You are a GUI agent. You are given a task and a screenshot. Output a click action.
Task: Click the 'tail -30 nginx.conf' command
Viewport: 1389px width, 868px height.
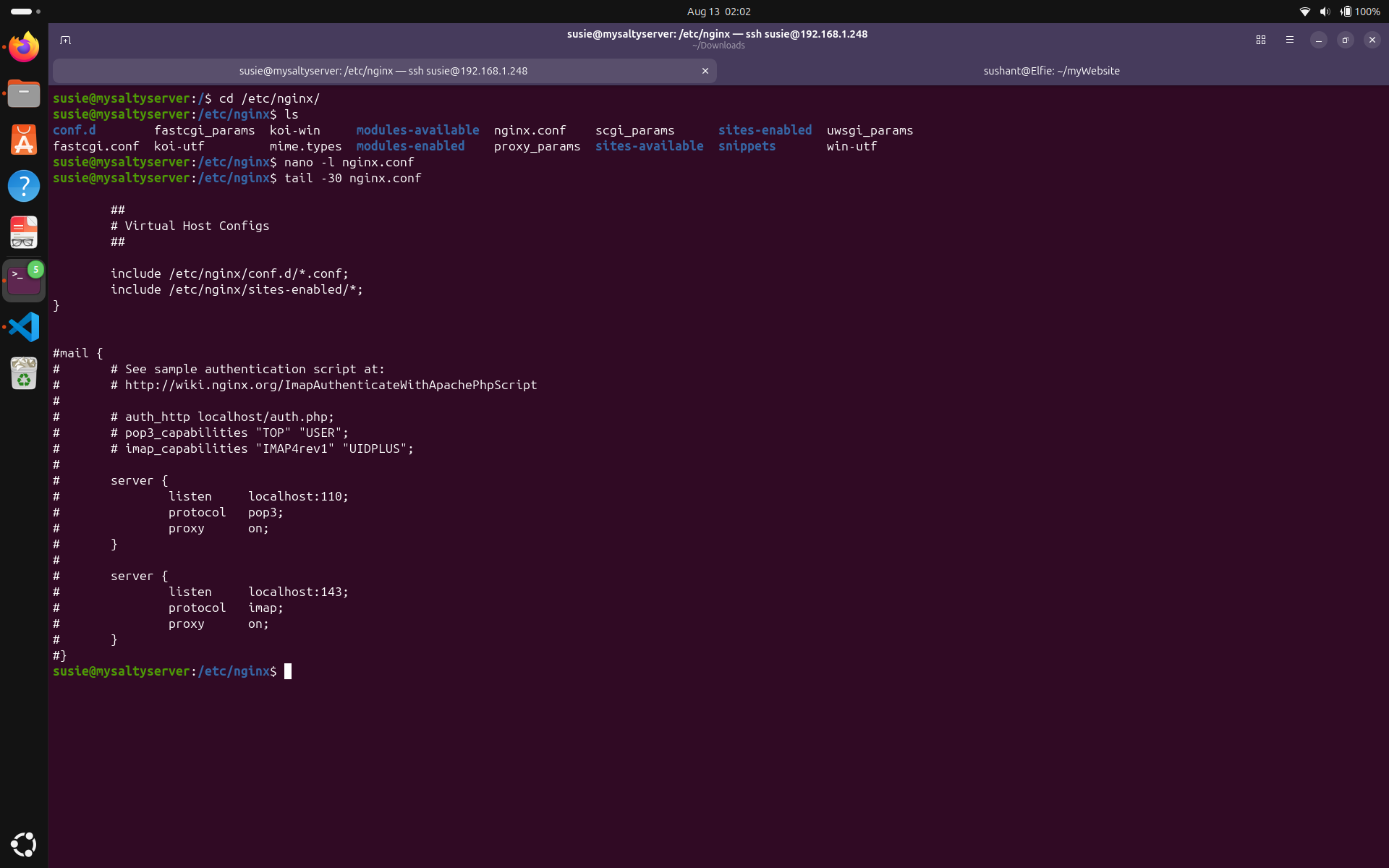tap(352, 178)
